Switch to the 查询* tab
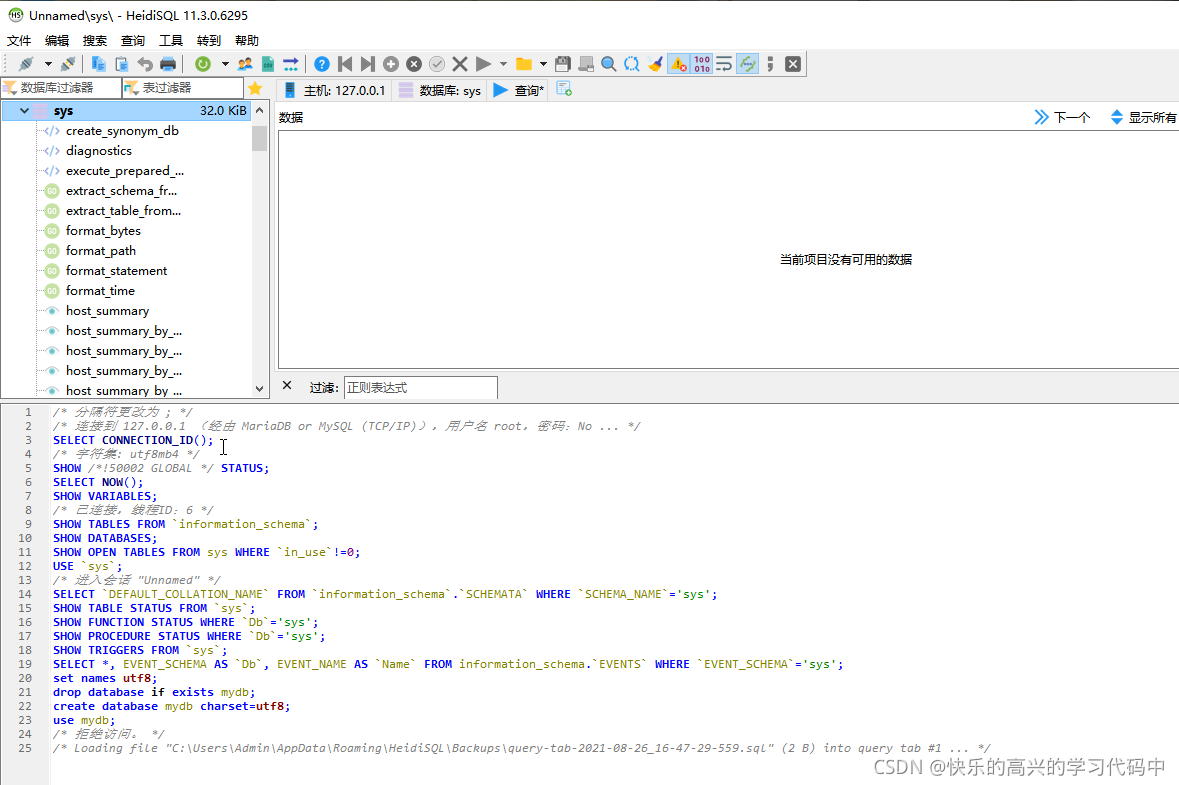 [519, 90]
